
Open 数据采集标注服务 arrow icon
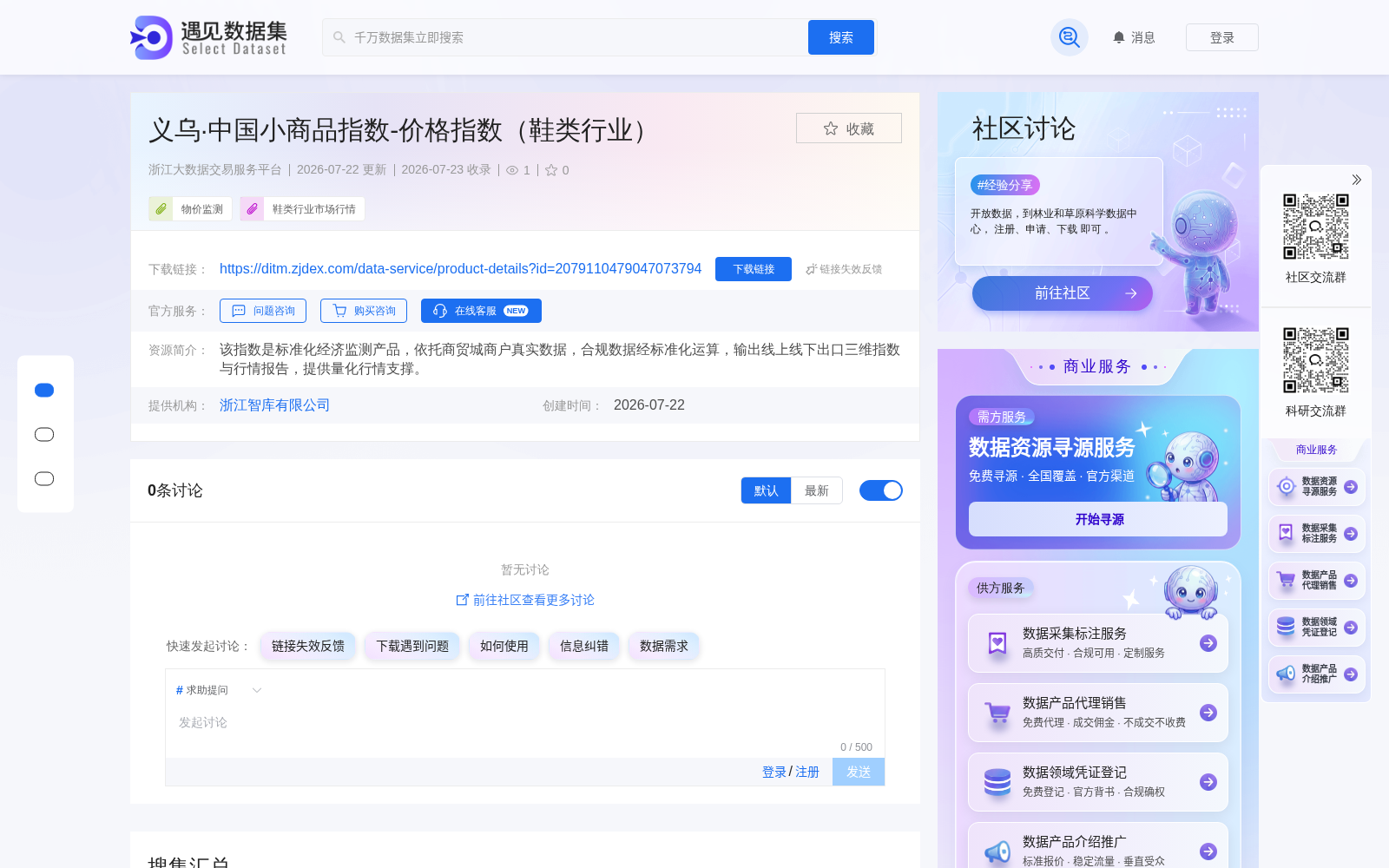tap(1208, 643)
